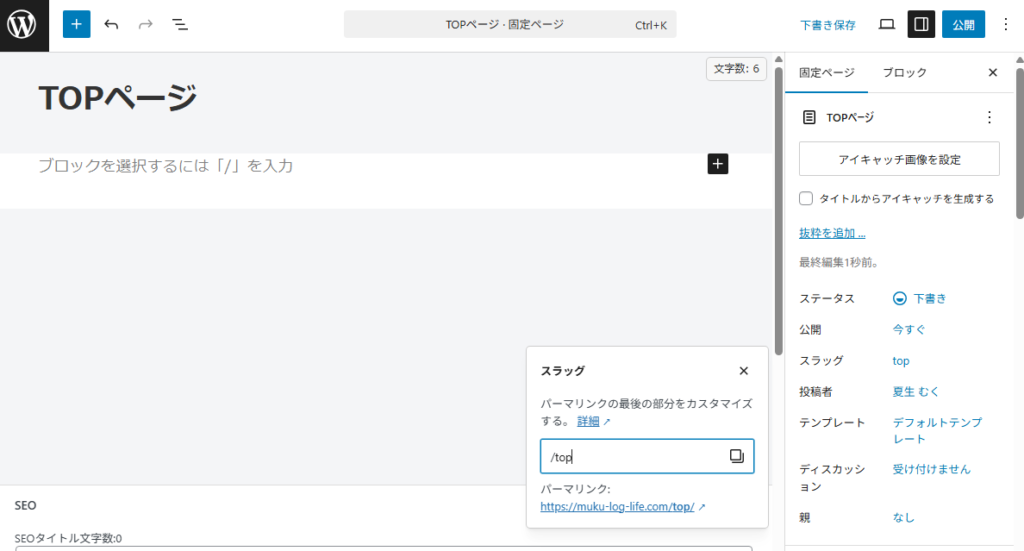1024x551 pixels.
Task: Toggle the settings sidebar panel icon
Action: (x=921, y=24)
